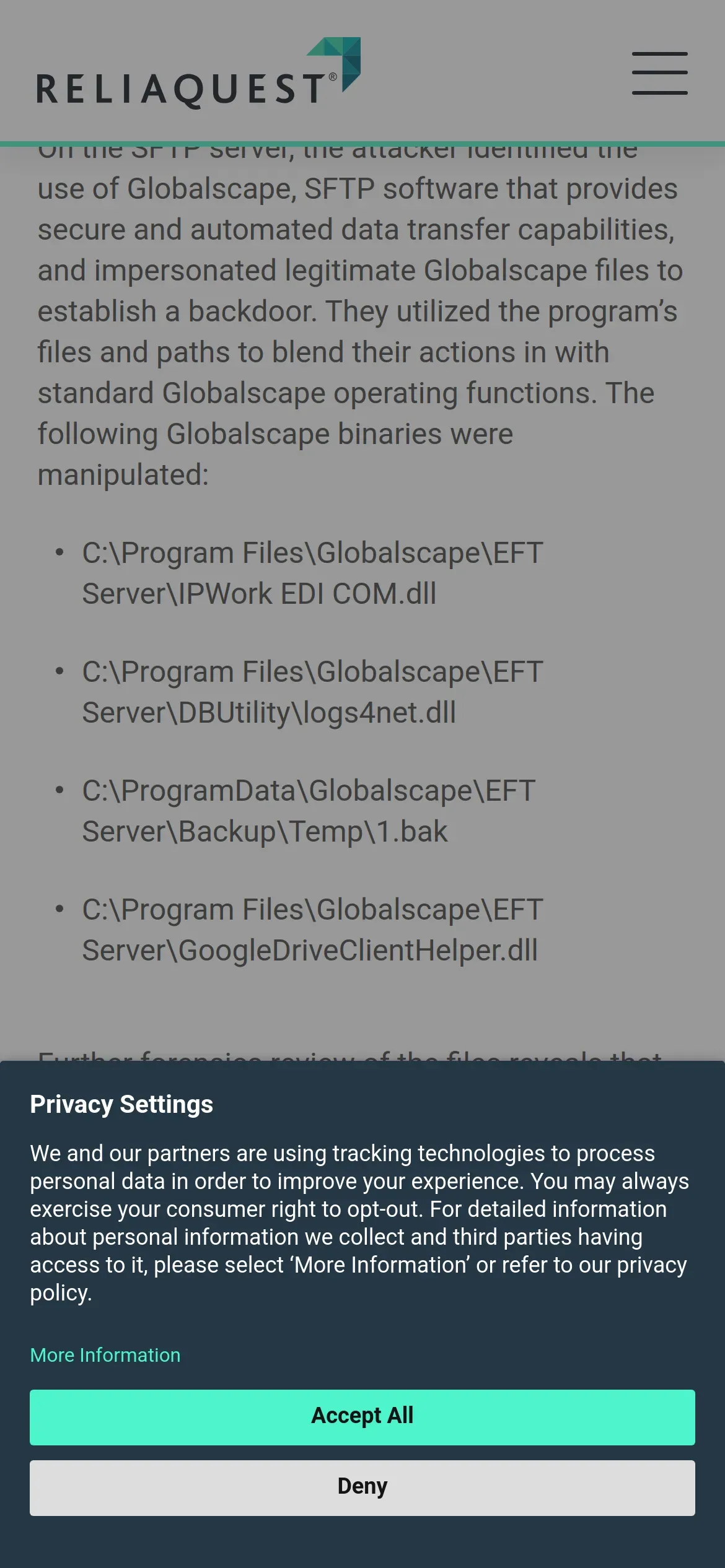The width and height of the screenshot is (725, 1568).
Task: Select the IPWork EDI COM.dll path
Action: [x=312, y=573]
